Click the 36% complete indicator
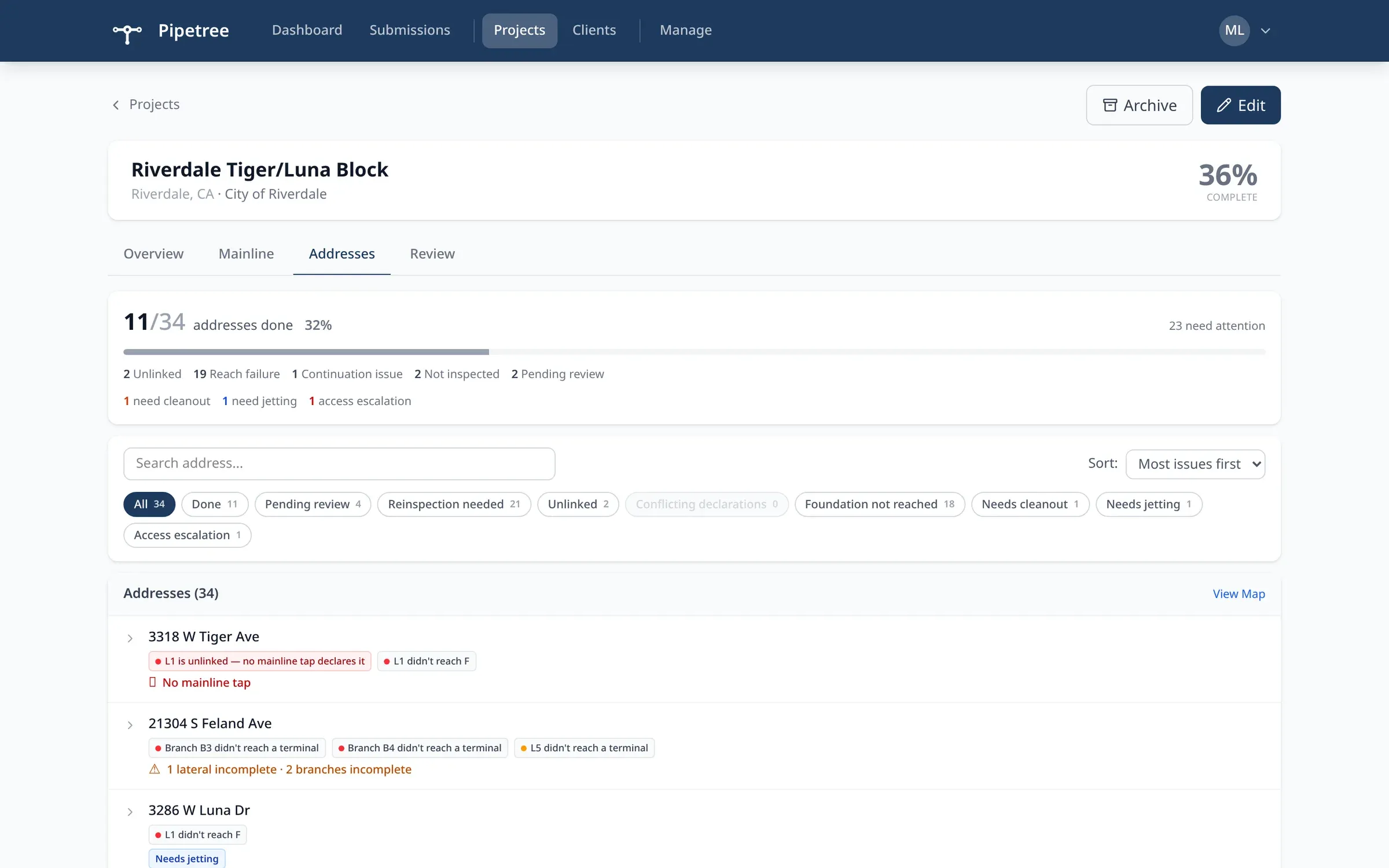 tap(1228, 181)
